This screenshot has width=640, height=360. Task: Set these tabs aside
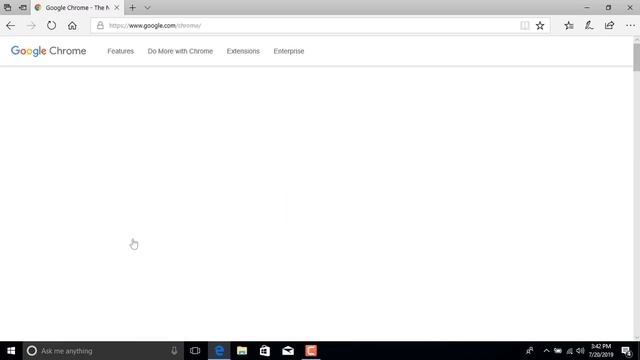point(23,7)
